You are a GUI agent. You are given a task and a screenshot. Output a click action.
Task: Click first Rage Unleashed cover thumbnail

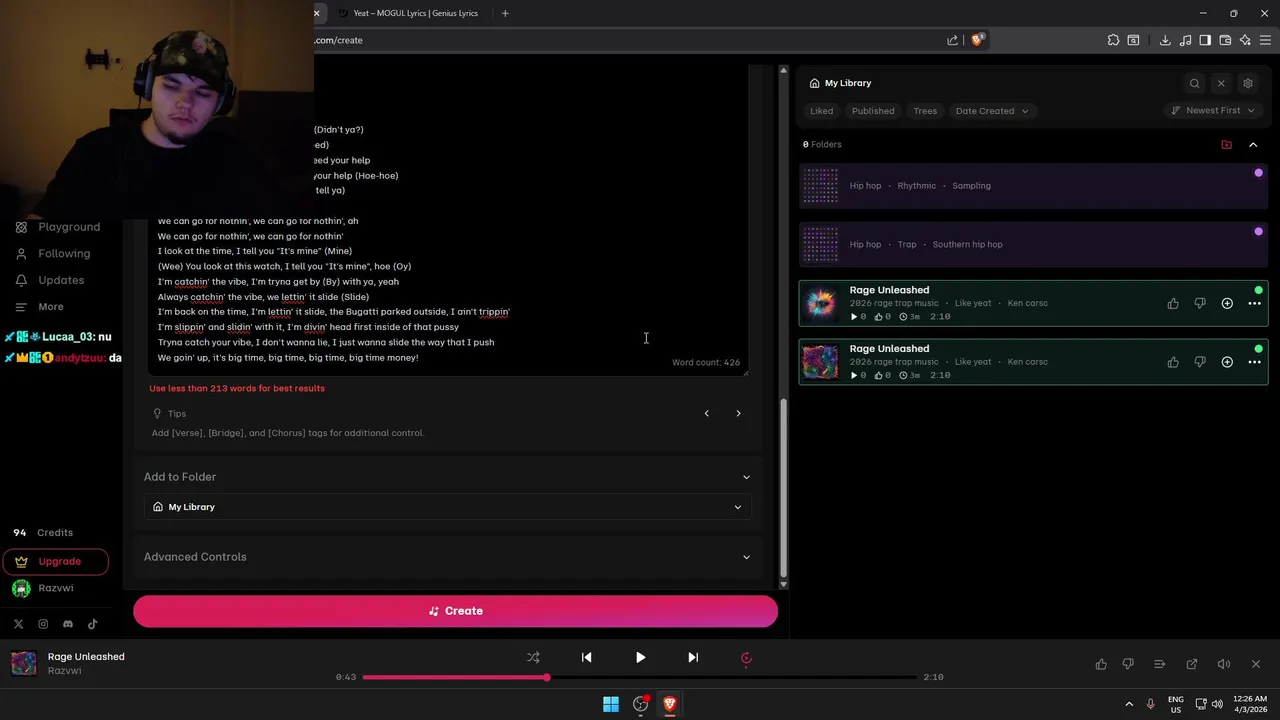pos(821,303)
